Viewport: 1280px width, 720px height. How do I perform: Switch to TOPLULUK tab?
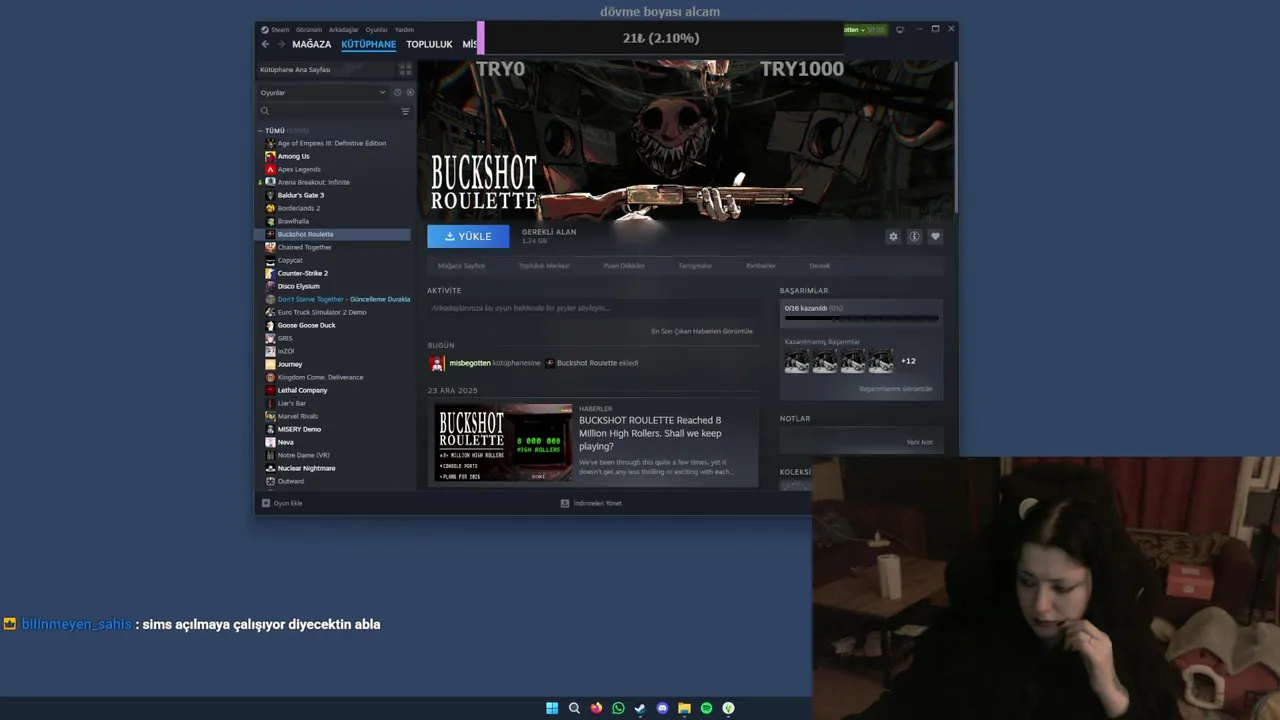[429, 44]
